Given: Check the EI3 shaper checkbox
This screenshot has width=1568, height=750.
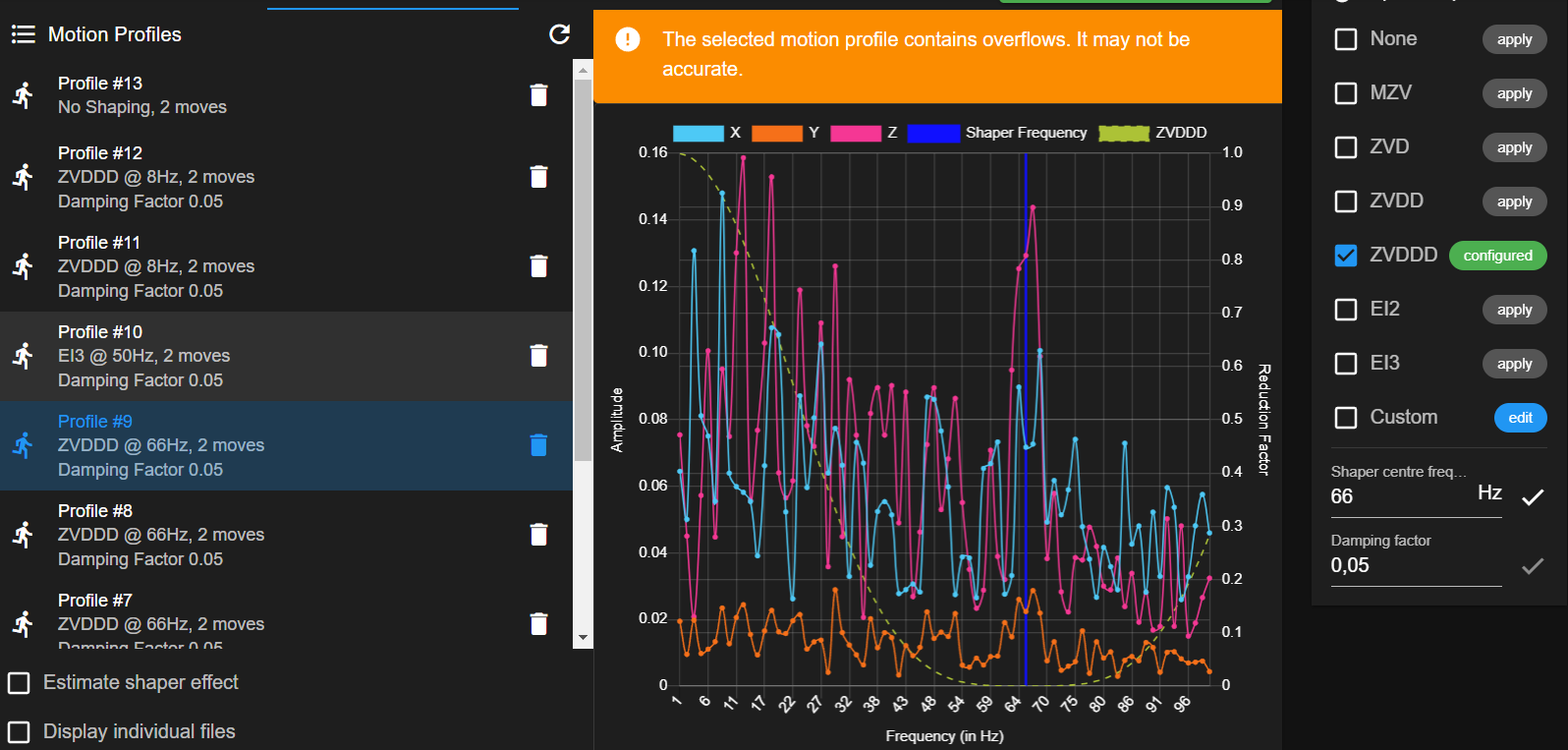Looking at the screenshot, I should coord(1346,364).
